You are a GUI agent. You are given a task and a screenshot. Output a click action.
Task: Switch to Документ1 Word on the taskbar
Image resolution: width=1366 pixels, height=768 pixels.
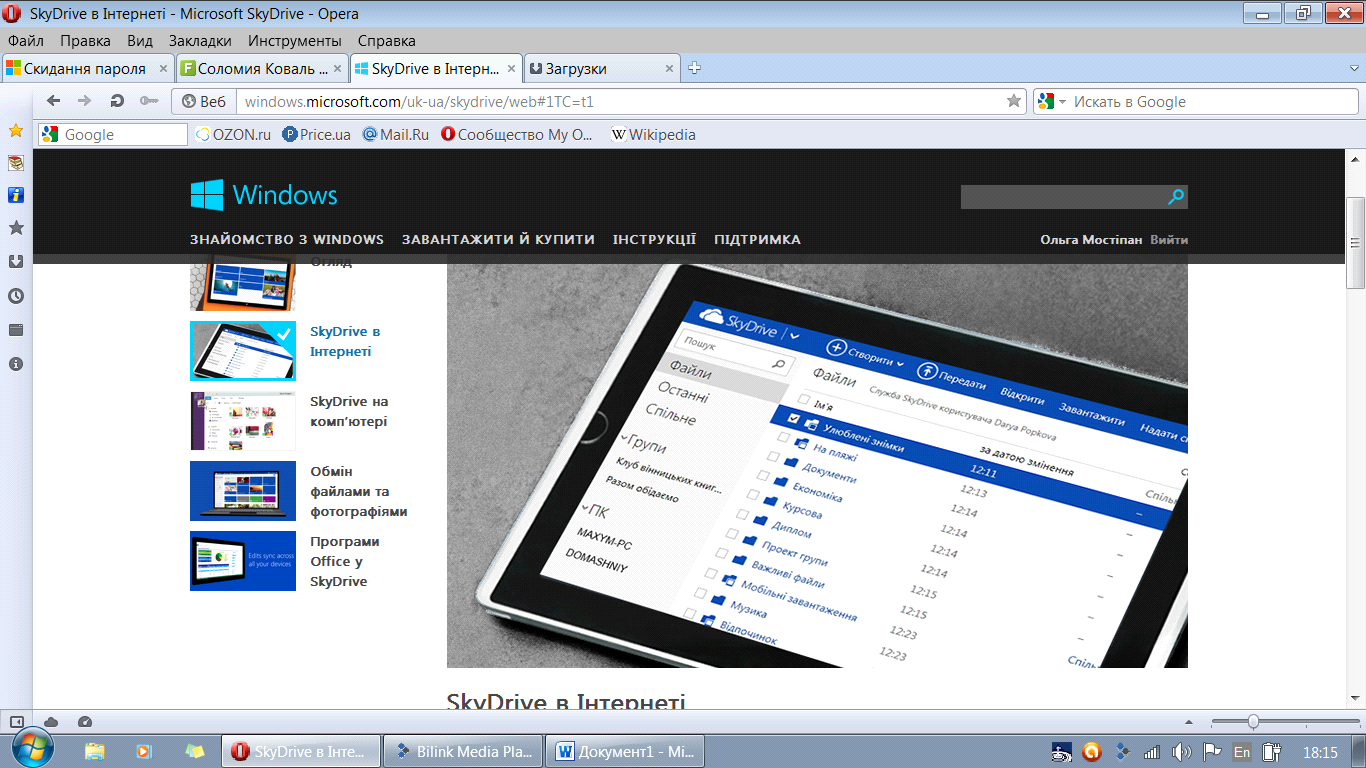(x=626, y=751)
